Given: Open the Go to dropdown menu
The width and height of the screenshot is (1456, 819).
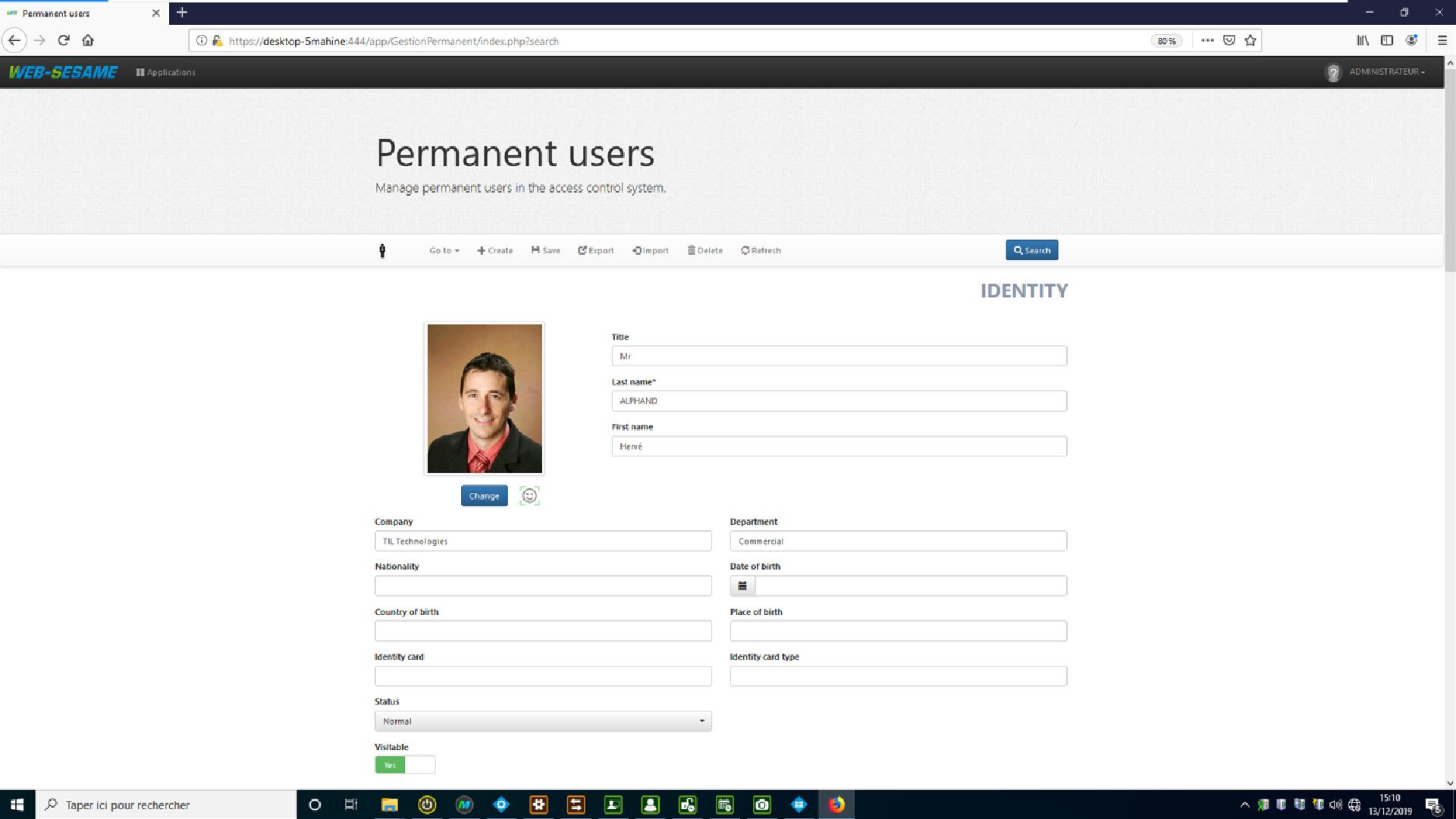Looking at the screenshot, I should (444, 250).
